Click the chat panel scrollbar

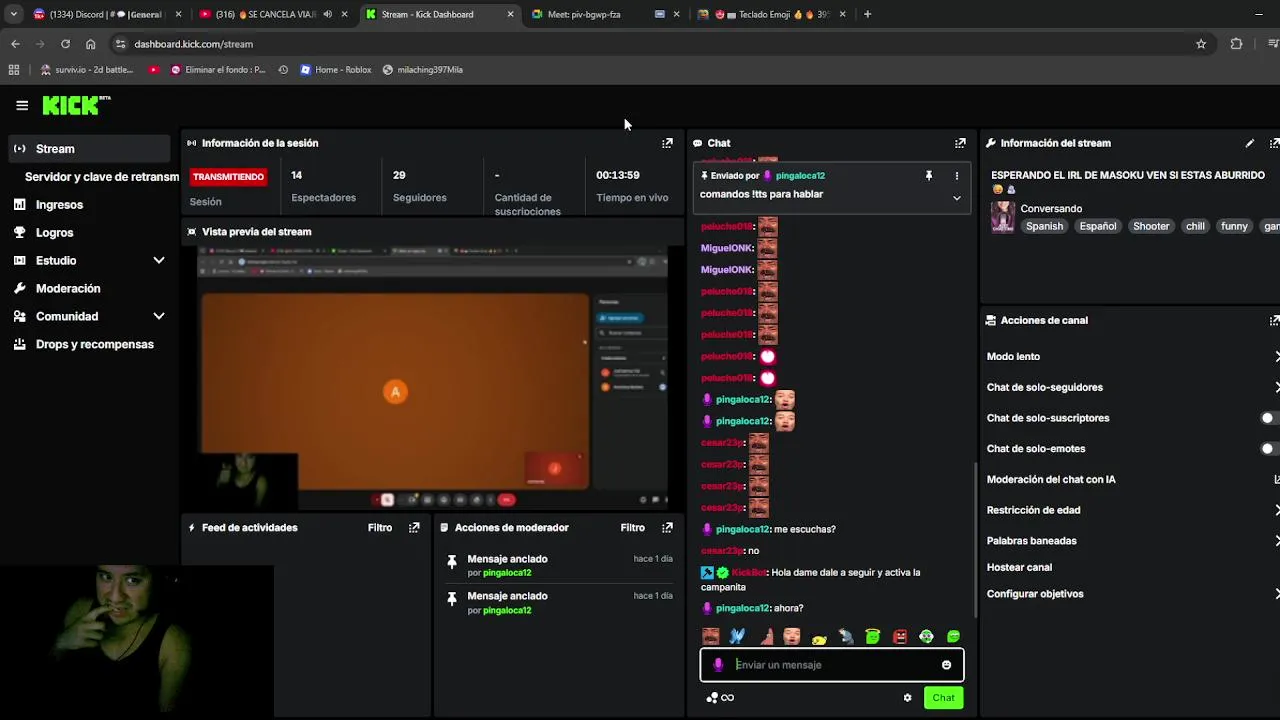coord(976,540)
